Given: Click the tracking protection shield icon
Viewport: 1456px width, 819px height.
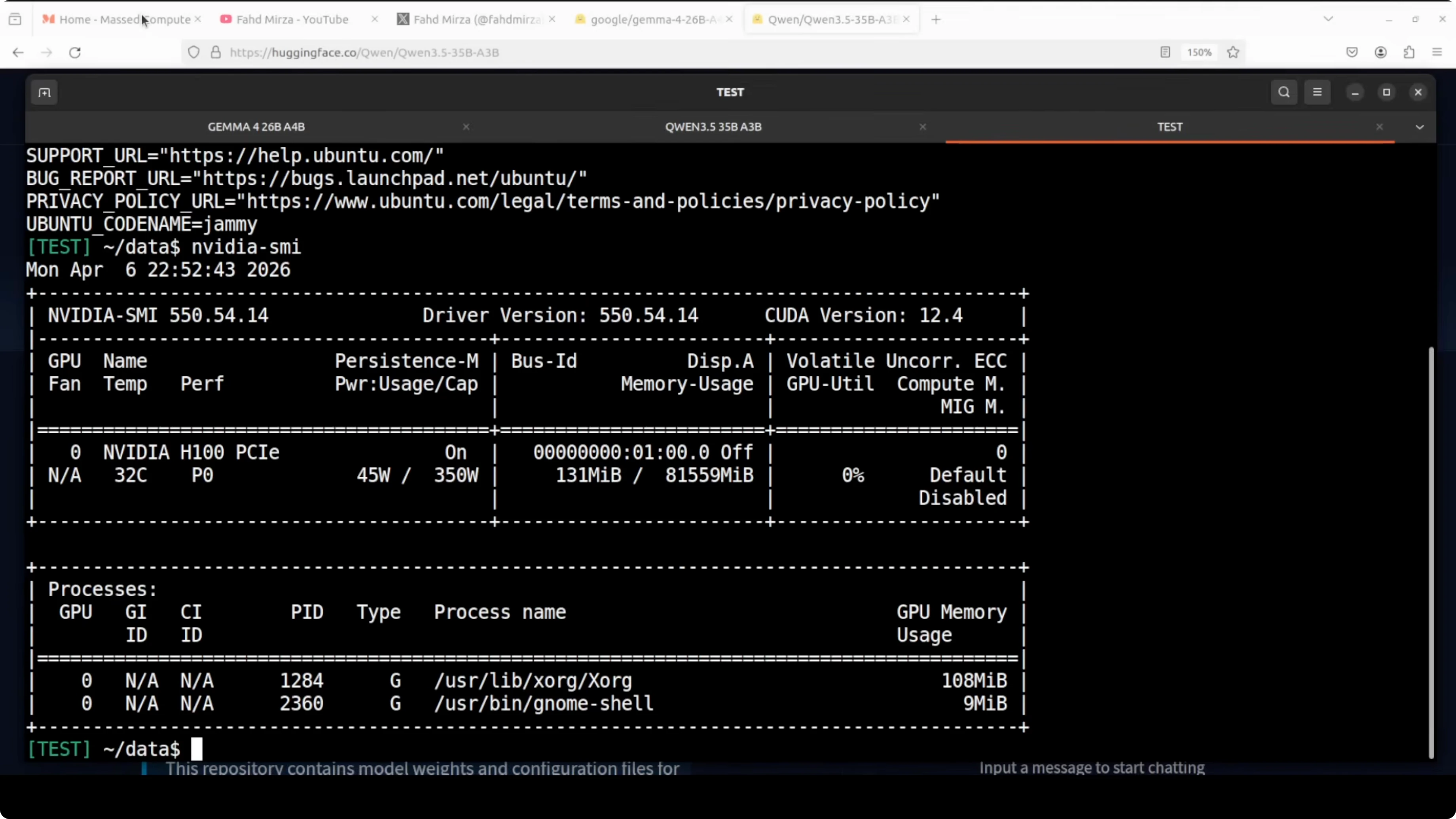Looking at the screenshot, I should [194, 53].
